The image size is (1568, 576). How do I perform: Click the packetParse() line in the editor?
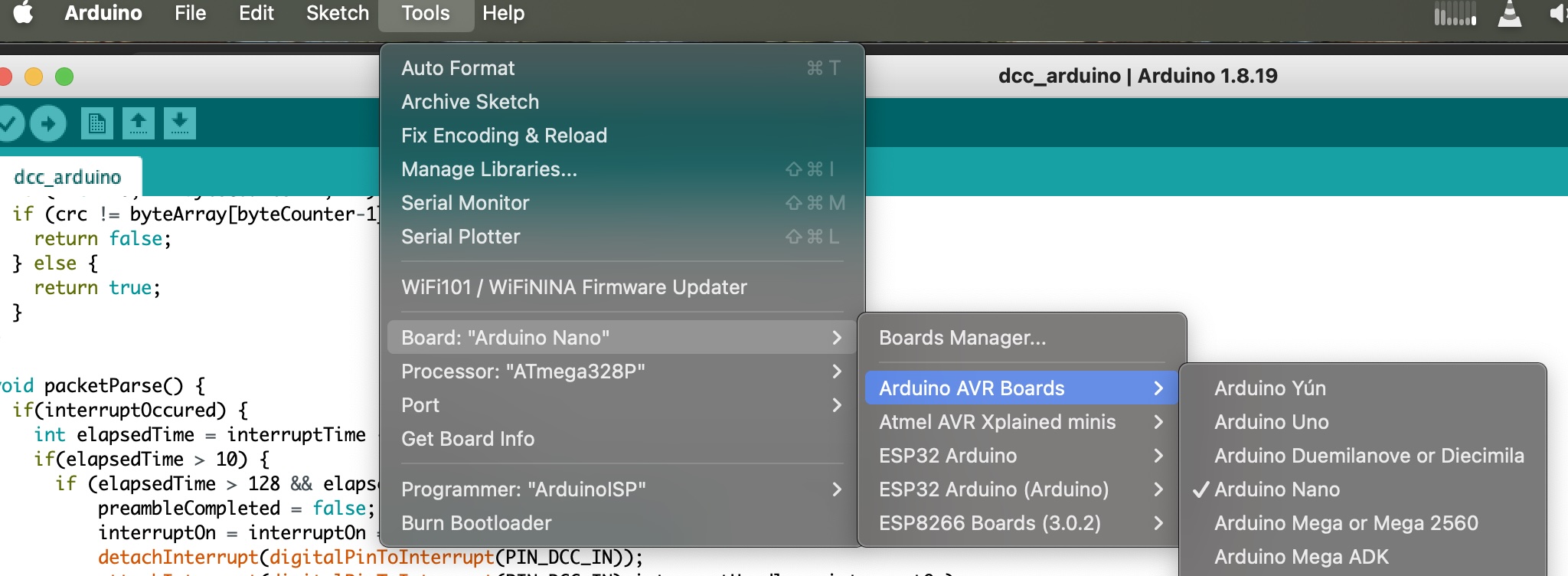click(102, 385)
